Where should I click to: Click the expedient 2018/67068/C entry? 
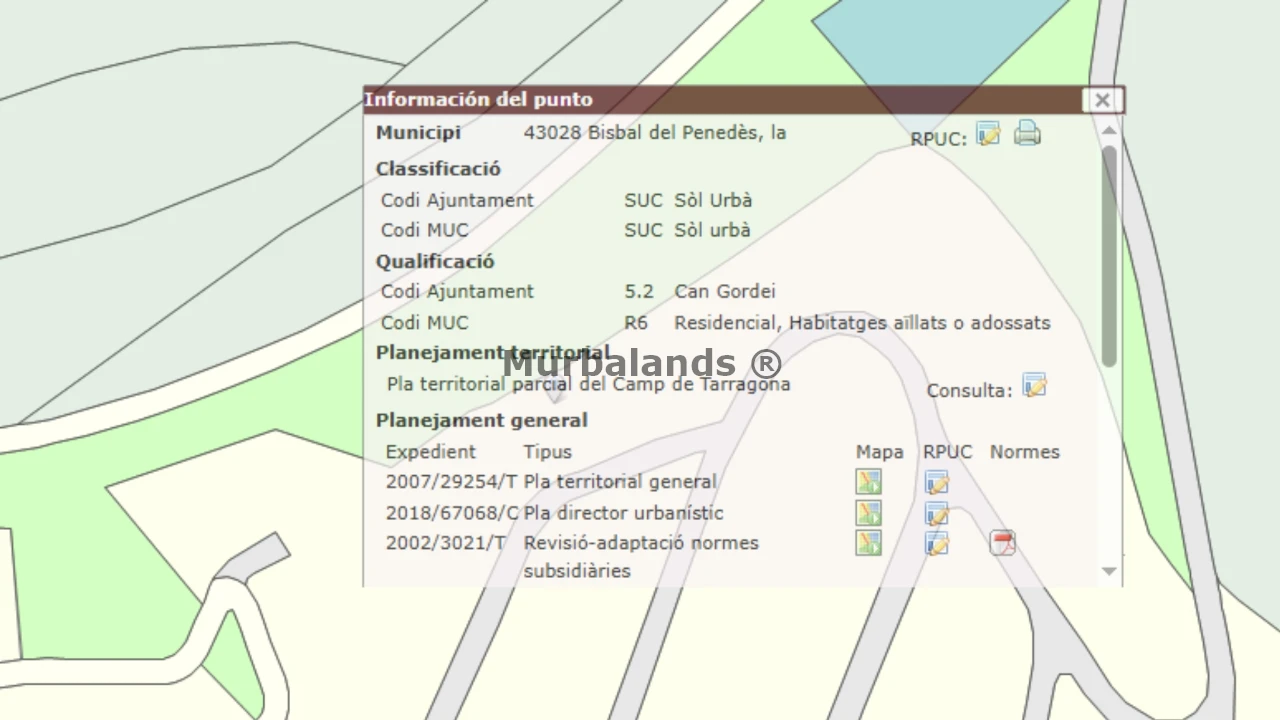pos(451,513)
